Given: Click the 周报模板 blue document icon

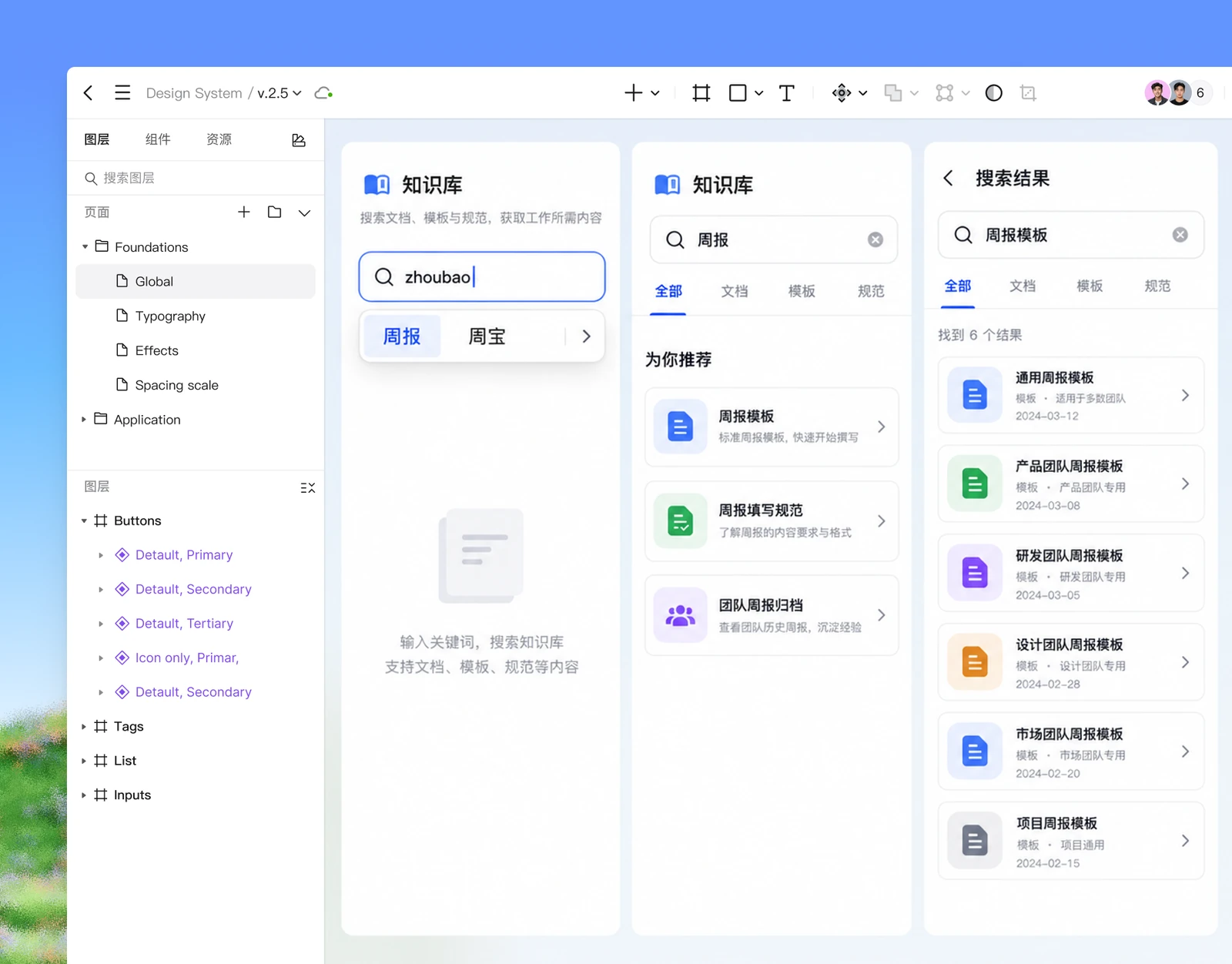Looking at the screenshot, I should pos(680,427).
